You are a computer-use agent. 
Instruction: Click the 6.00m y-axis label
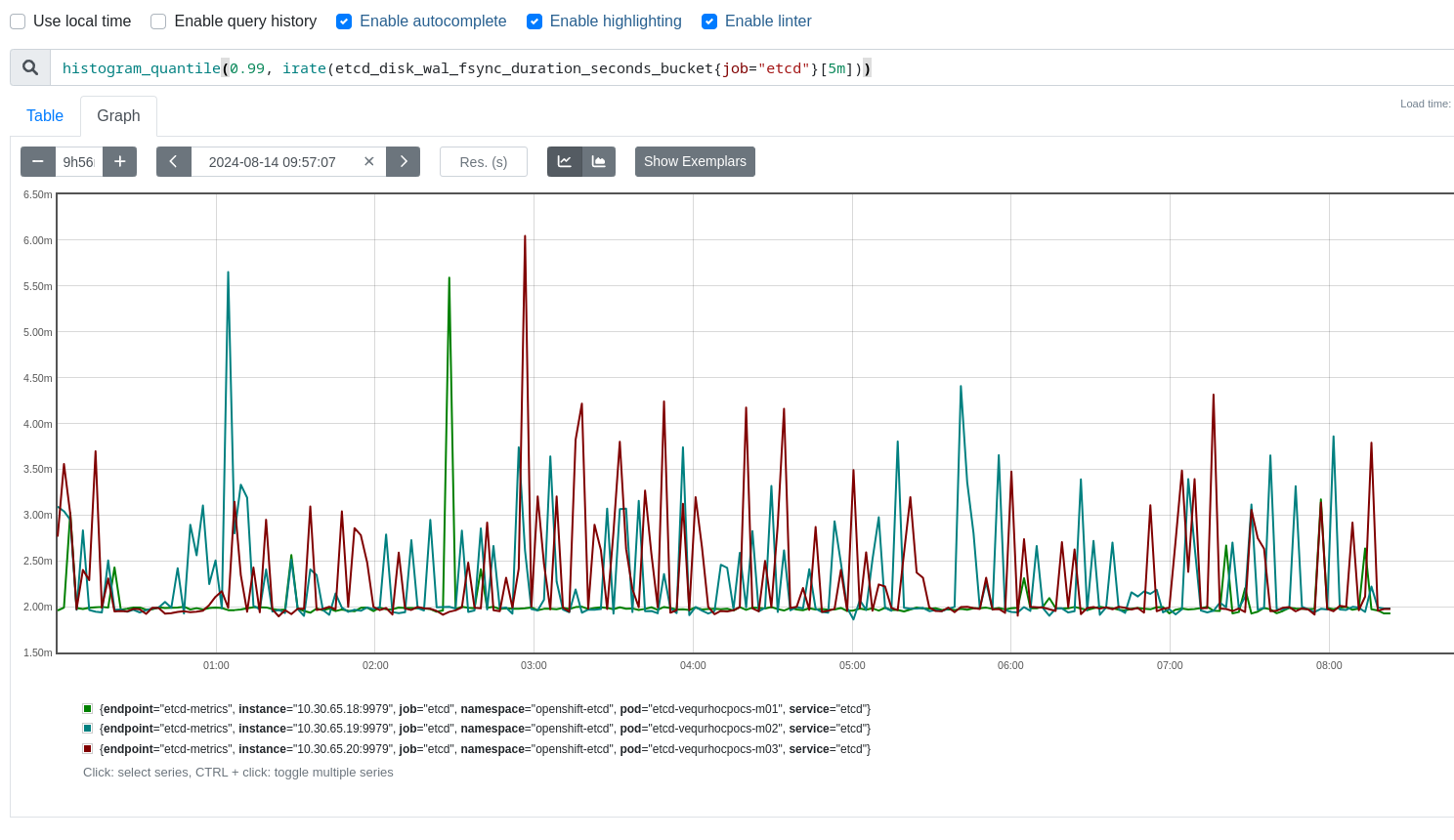click(x=38, y=240)
